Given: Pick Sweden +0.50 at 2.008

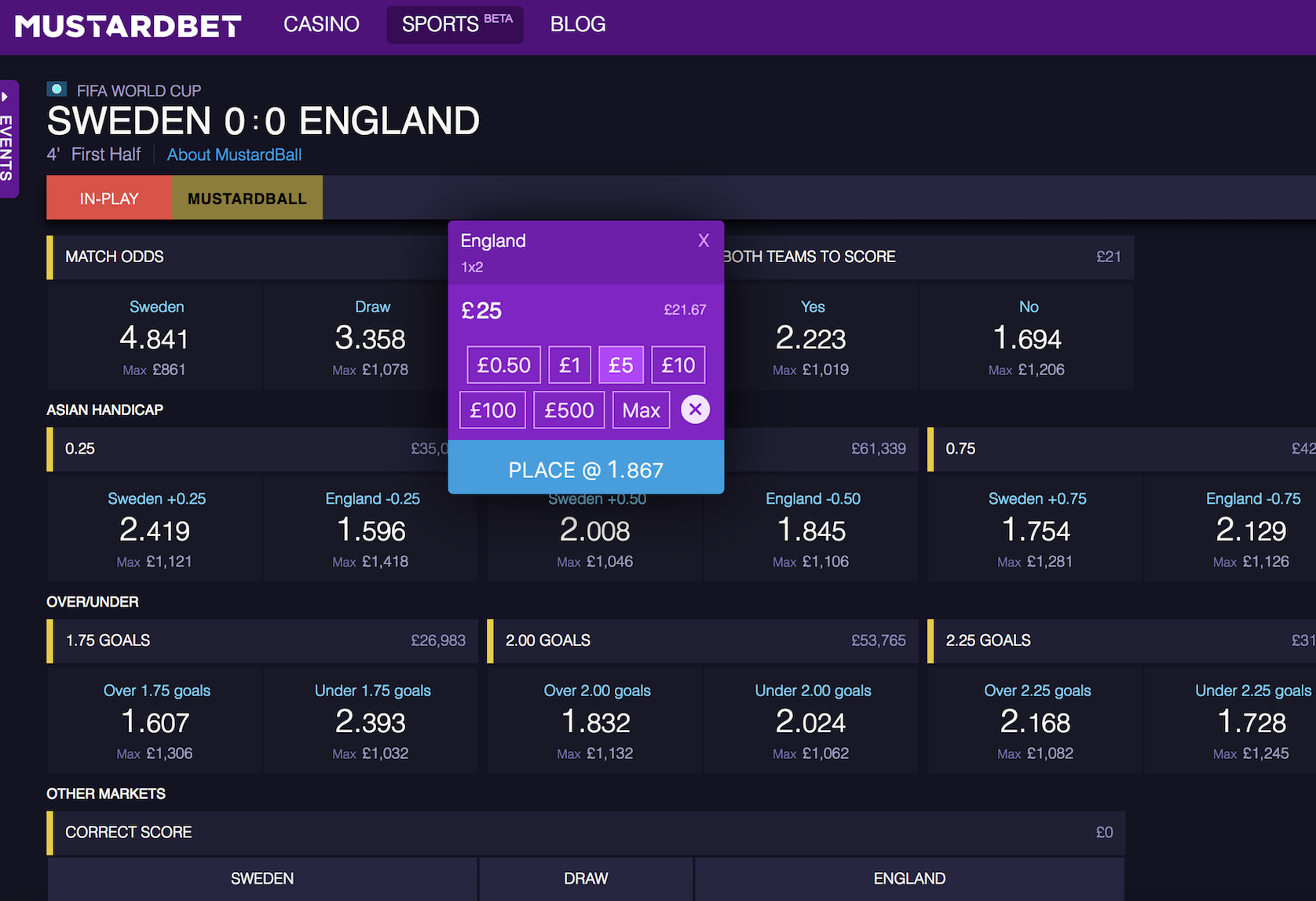Looking at the screenshot, I should point(595,538).
